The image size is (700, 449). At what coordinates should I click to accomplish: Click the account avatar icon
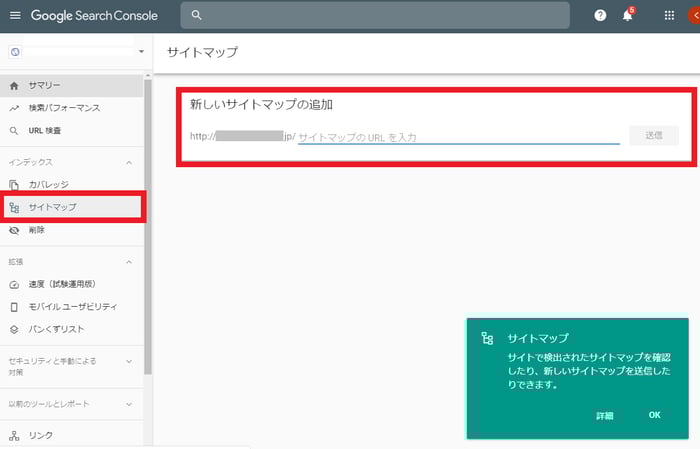coord(694,16)
